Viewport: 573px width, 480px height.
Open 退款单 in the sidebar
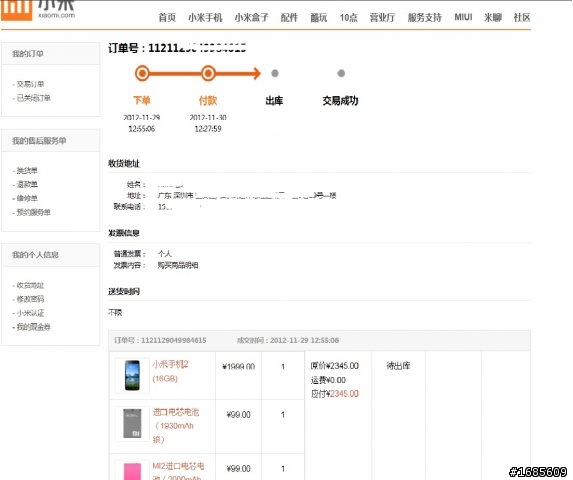click(x=27, y=184)
